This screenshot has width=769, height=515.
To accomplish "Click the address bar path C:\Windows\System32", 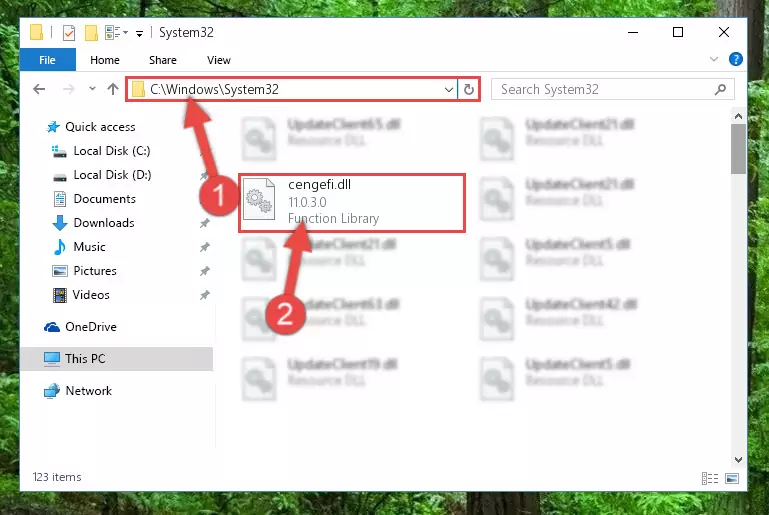I will tap(214, 89).
